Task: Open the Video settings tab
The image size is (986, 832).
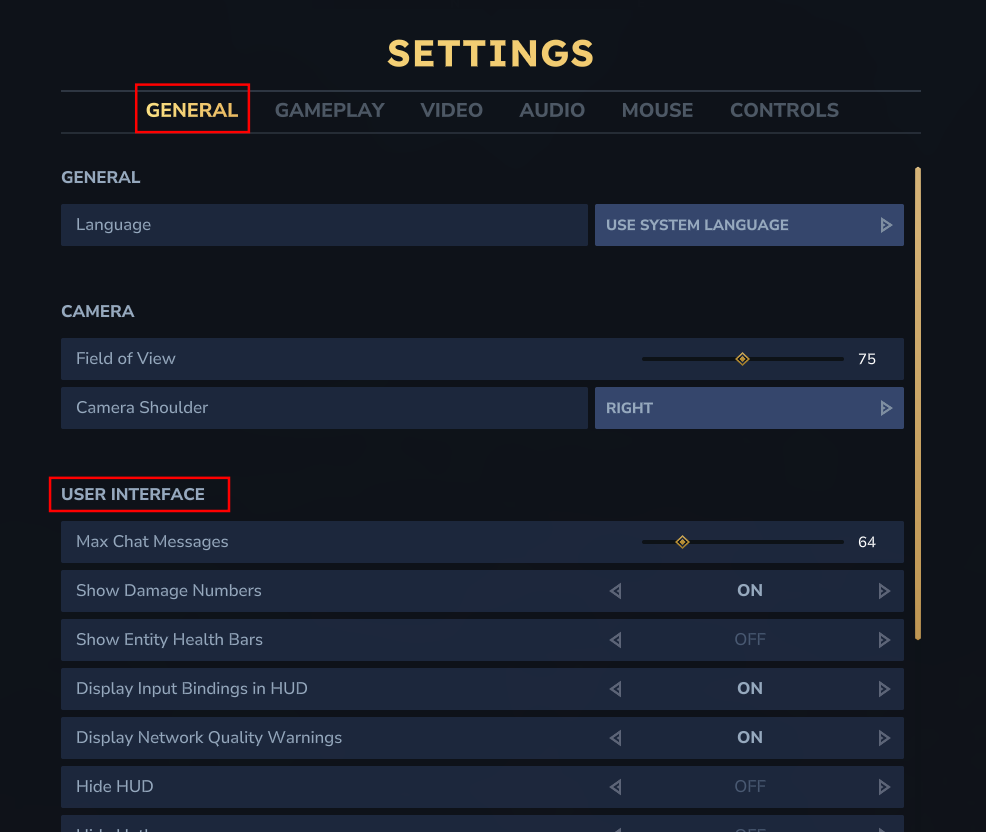Action: coord(451,110)
